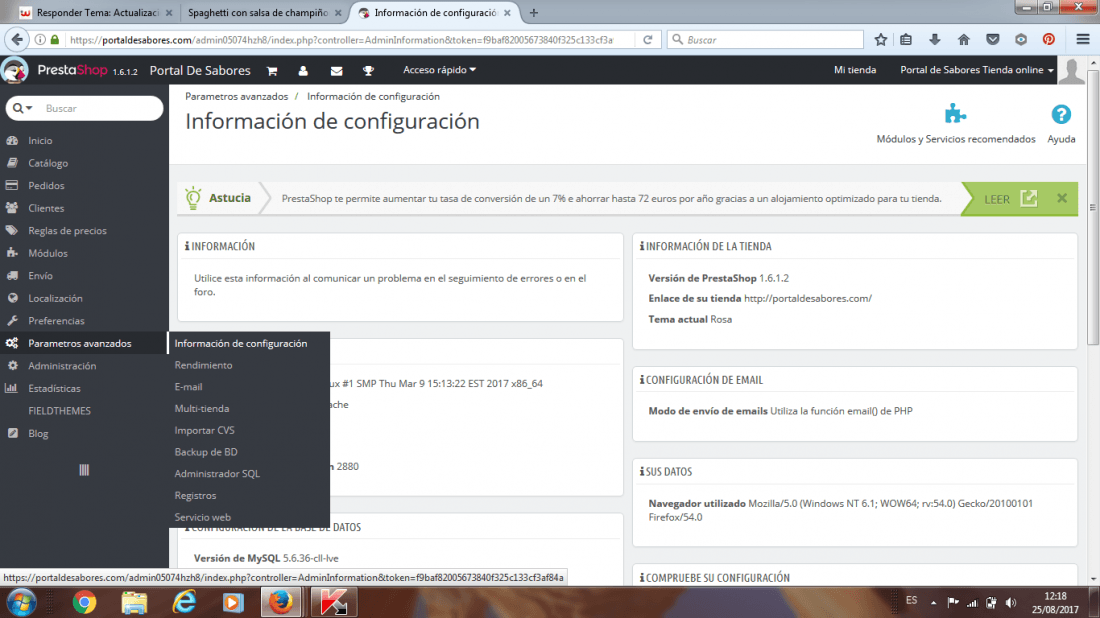The image size is (1100, 618).
Task: Open Portal de Sabores Tienda online dropdown
Action: 977,70
